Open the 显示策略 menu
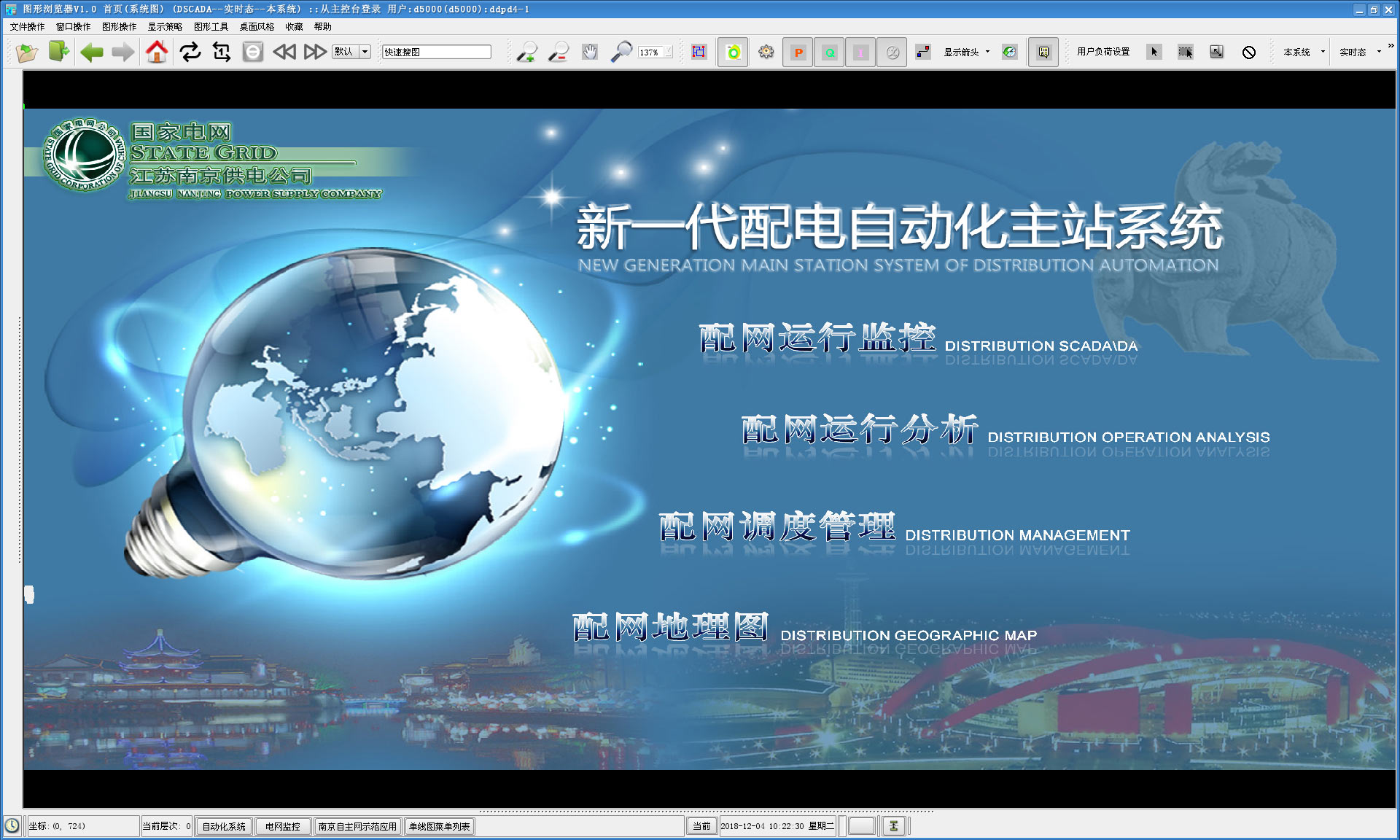Image resolution: width=1400 pixels, height=840 pixels. tap(165, 27)
